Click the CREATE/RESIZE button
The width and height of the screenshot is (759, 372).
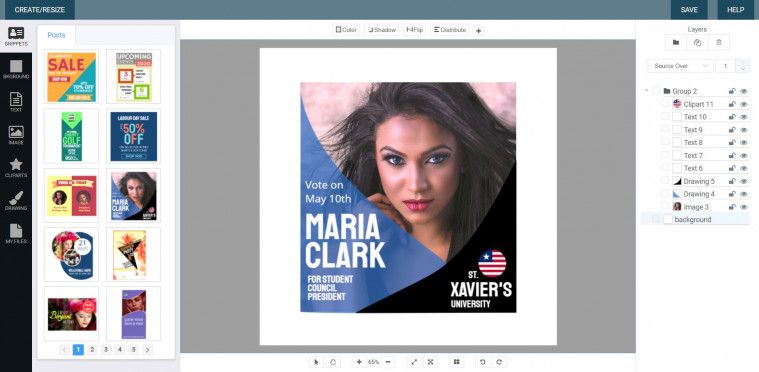(x=40, y=10)
